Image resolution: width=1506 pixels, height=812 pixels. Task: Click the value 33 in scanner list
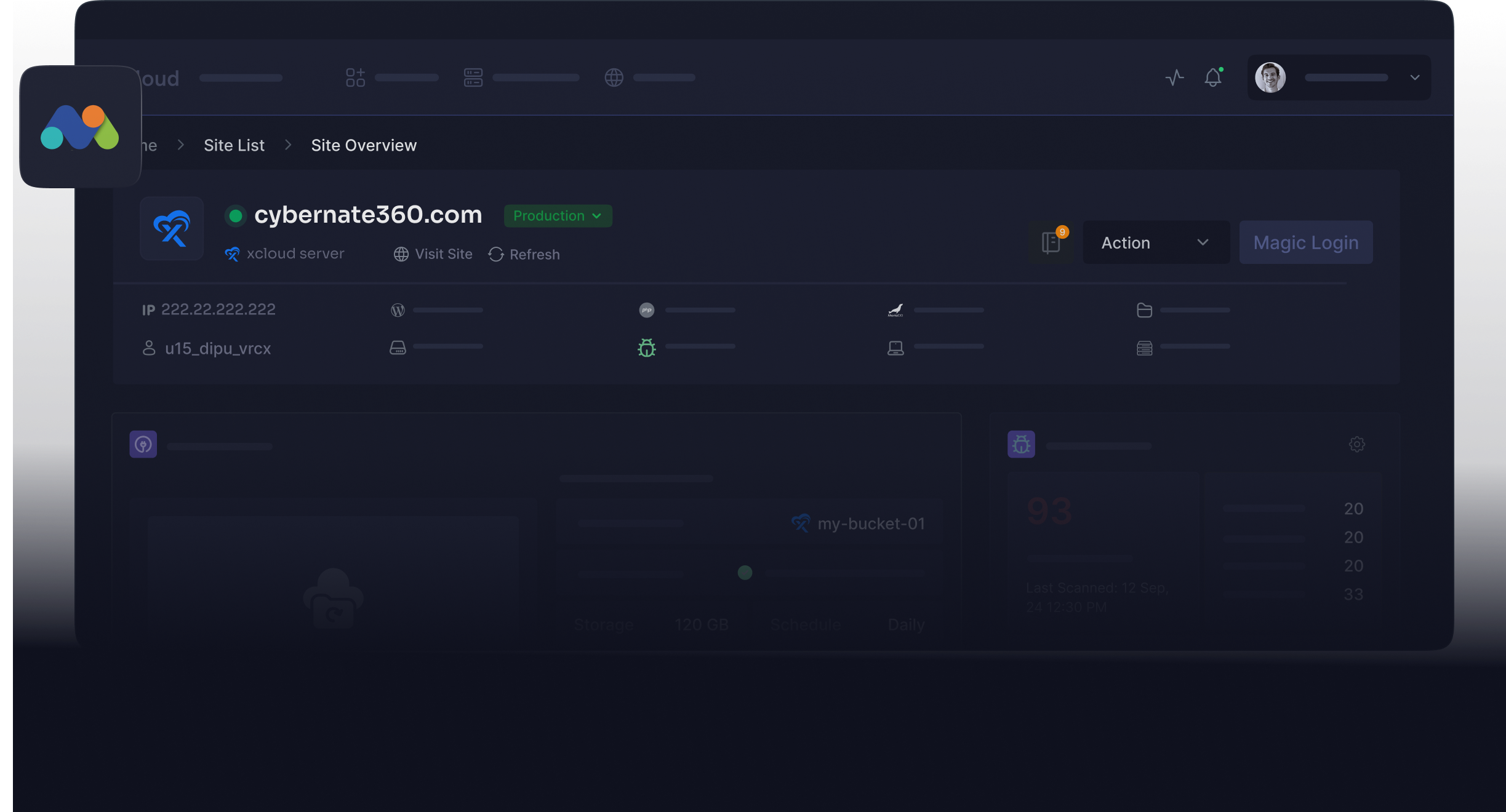(1353, 594)
